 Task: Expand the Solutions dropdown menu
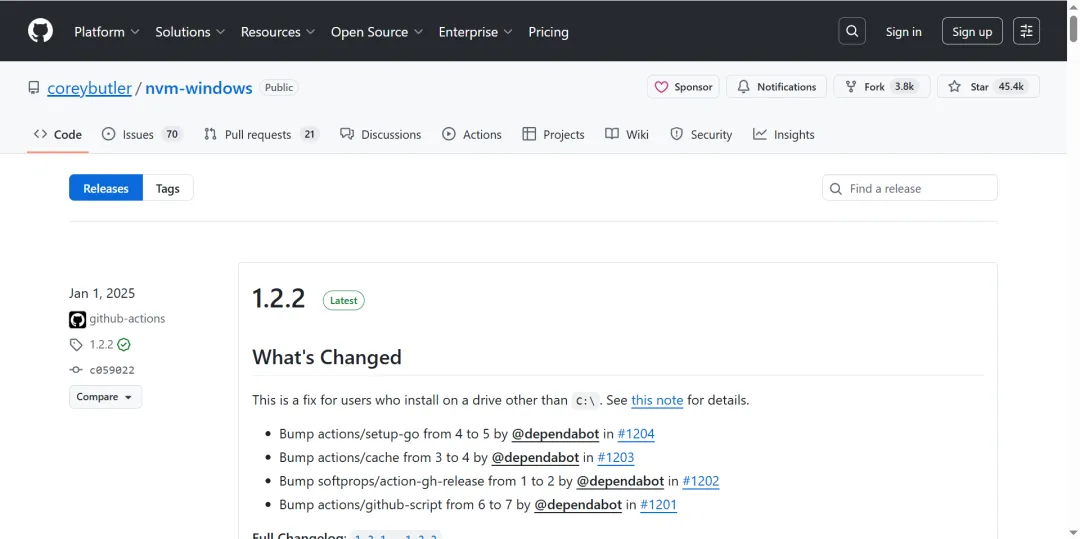(x=190, y=32)
